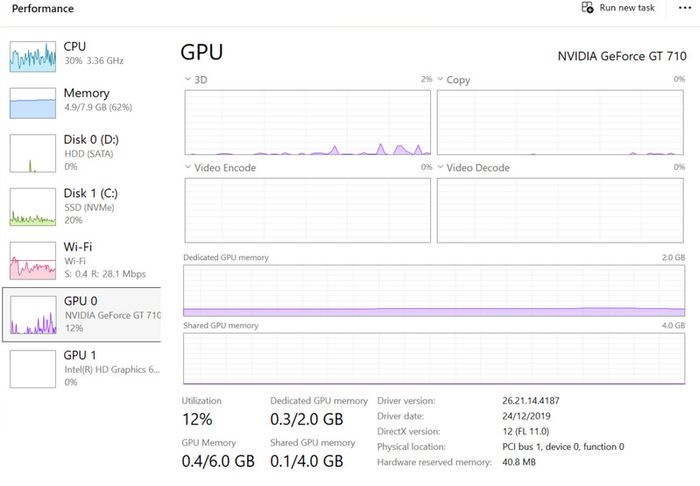Open the Wi-Fi graph thumbnail

tap(33, 261)
